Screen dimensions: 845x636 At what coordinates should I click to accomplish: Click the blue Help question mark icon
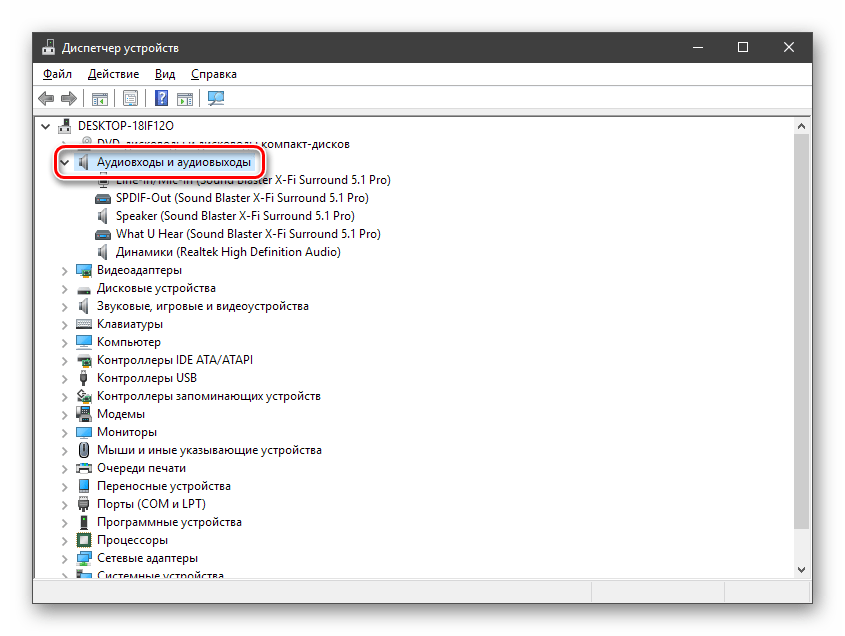point(161,98)
